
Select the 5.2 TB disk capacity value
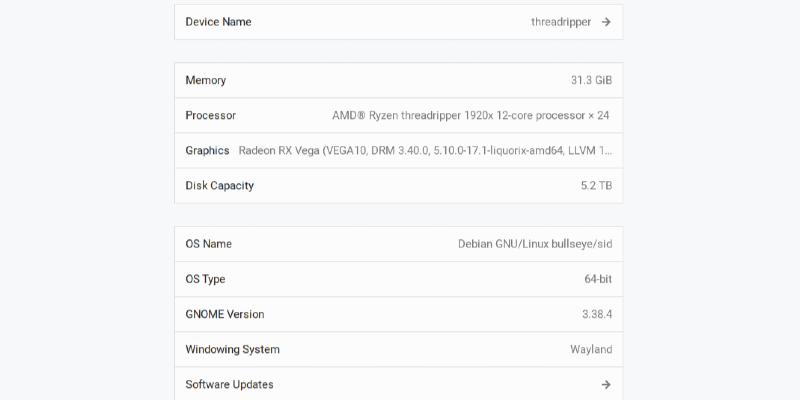pos(596,185)
